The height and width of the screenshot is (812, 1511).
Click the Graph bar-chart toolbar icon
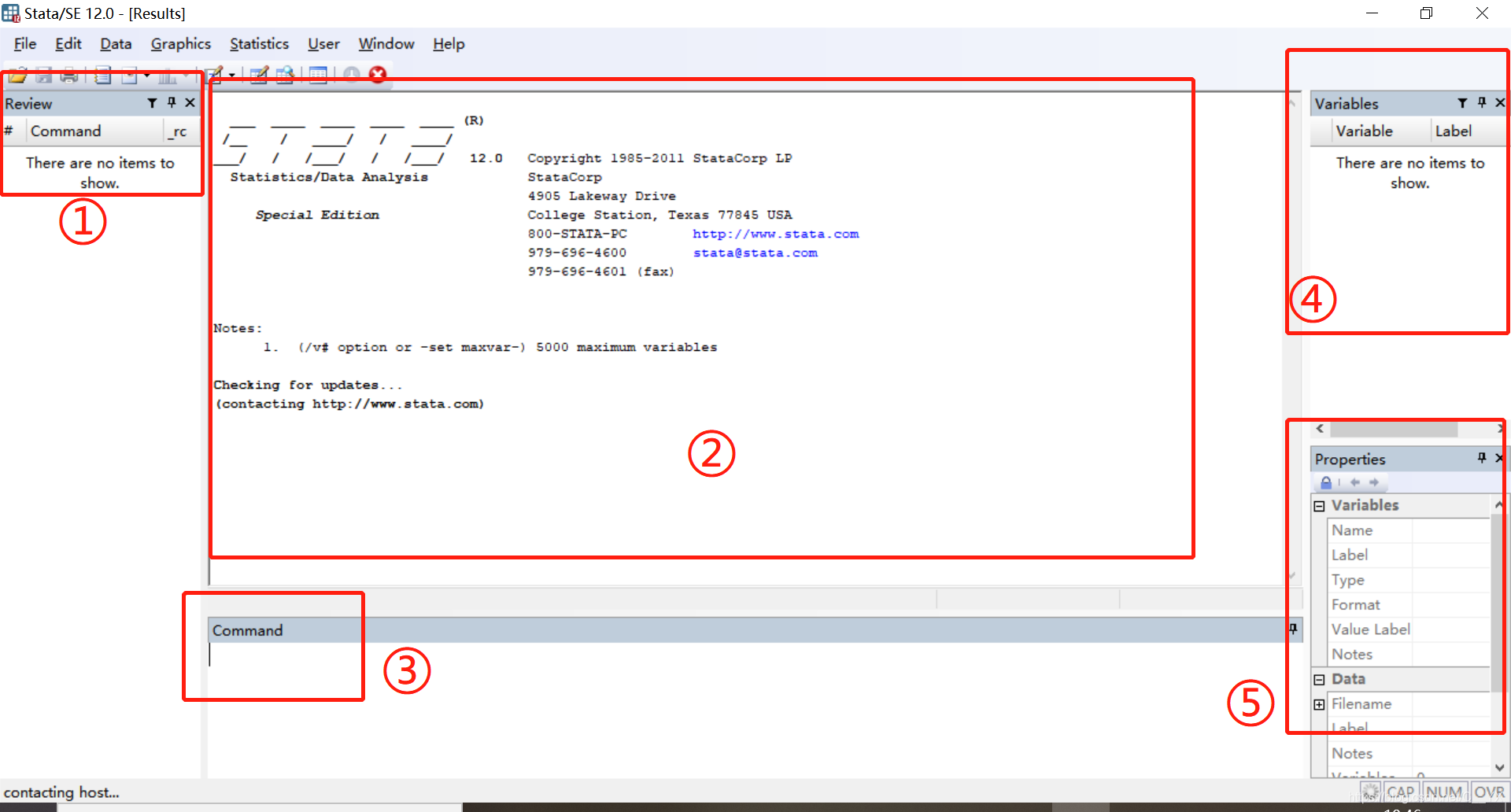pyautogui.click(x=167, y=75)
